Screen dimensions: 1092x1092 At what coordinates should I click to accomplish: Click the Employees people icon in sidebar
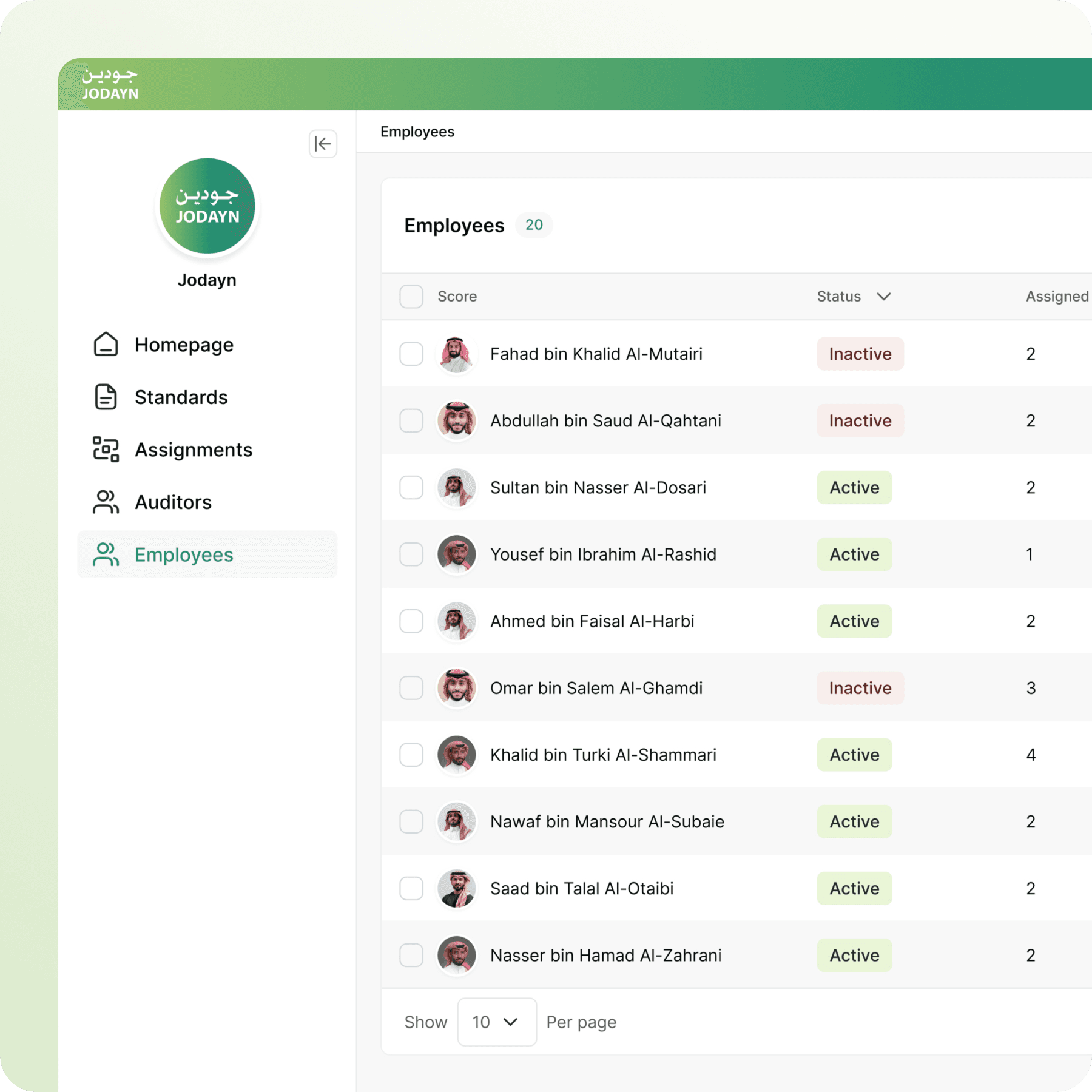coord(106,554)
